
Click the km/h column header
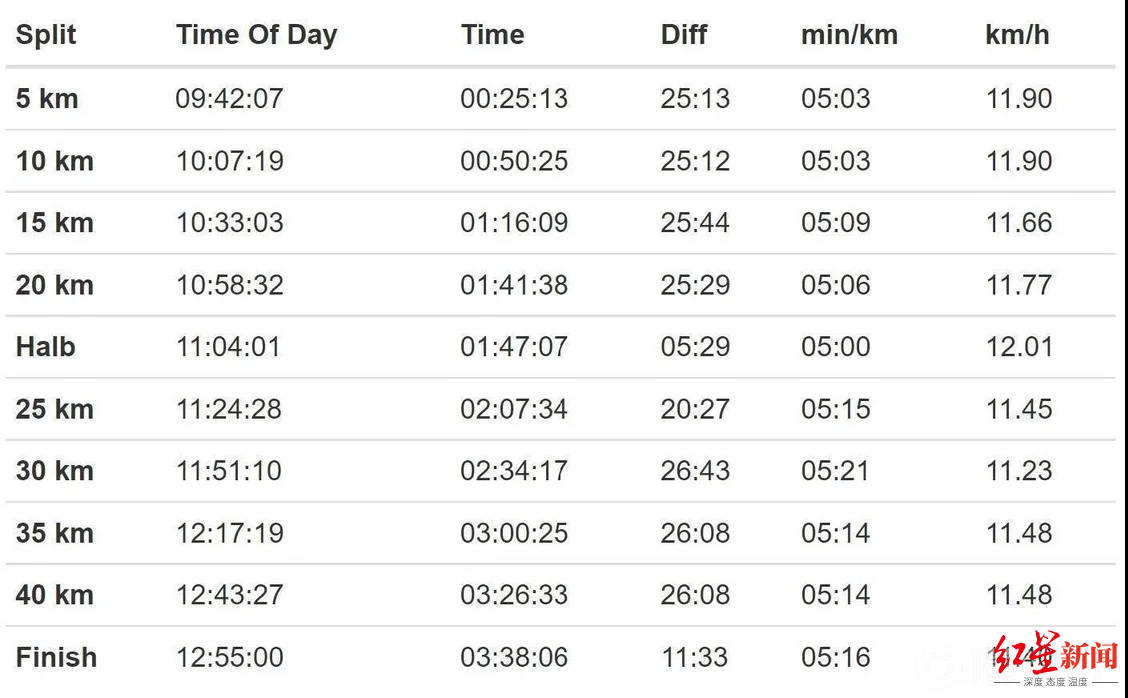point(1017,35)
